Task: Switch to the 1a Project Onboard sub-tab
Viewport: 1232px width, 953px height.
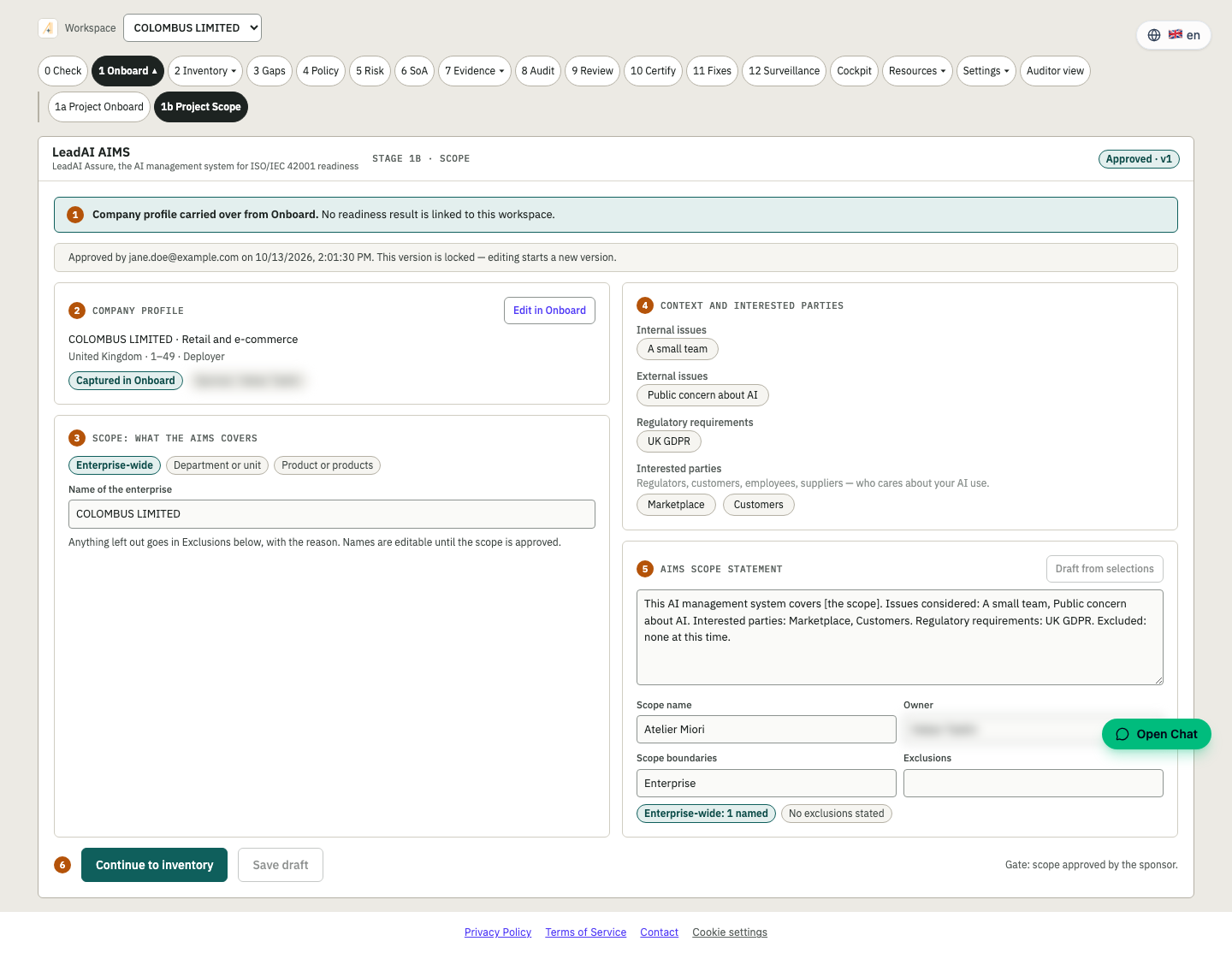Action: [99, 107]
